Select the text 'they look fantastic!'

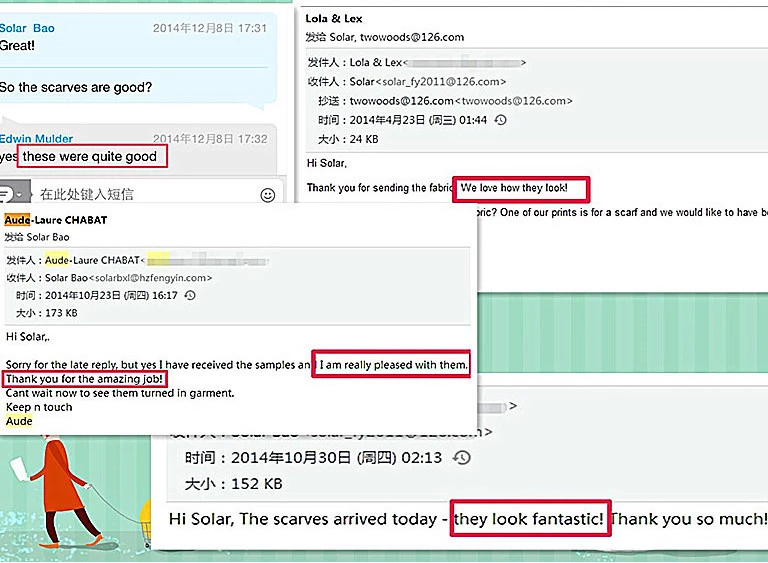point(528,518)
